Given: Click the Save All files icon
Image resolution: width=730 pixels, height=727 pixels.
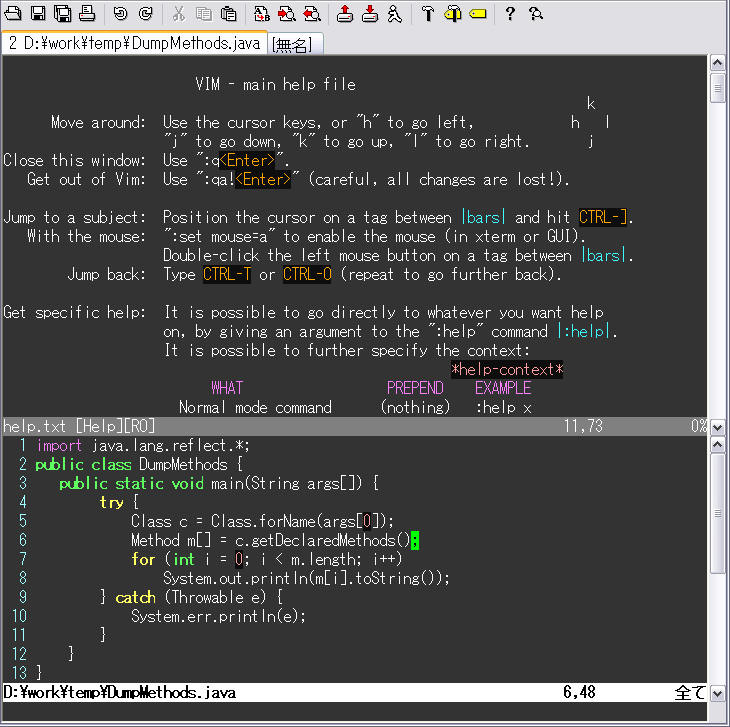Looking at the screenshot, I should tap(62, 13).
